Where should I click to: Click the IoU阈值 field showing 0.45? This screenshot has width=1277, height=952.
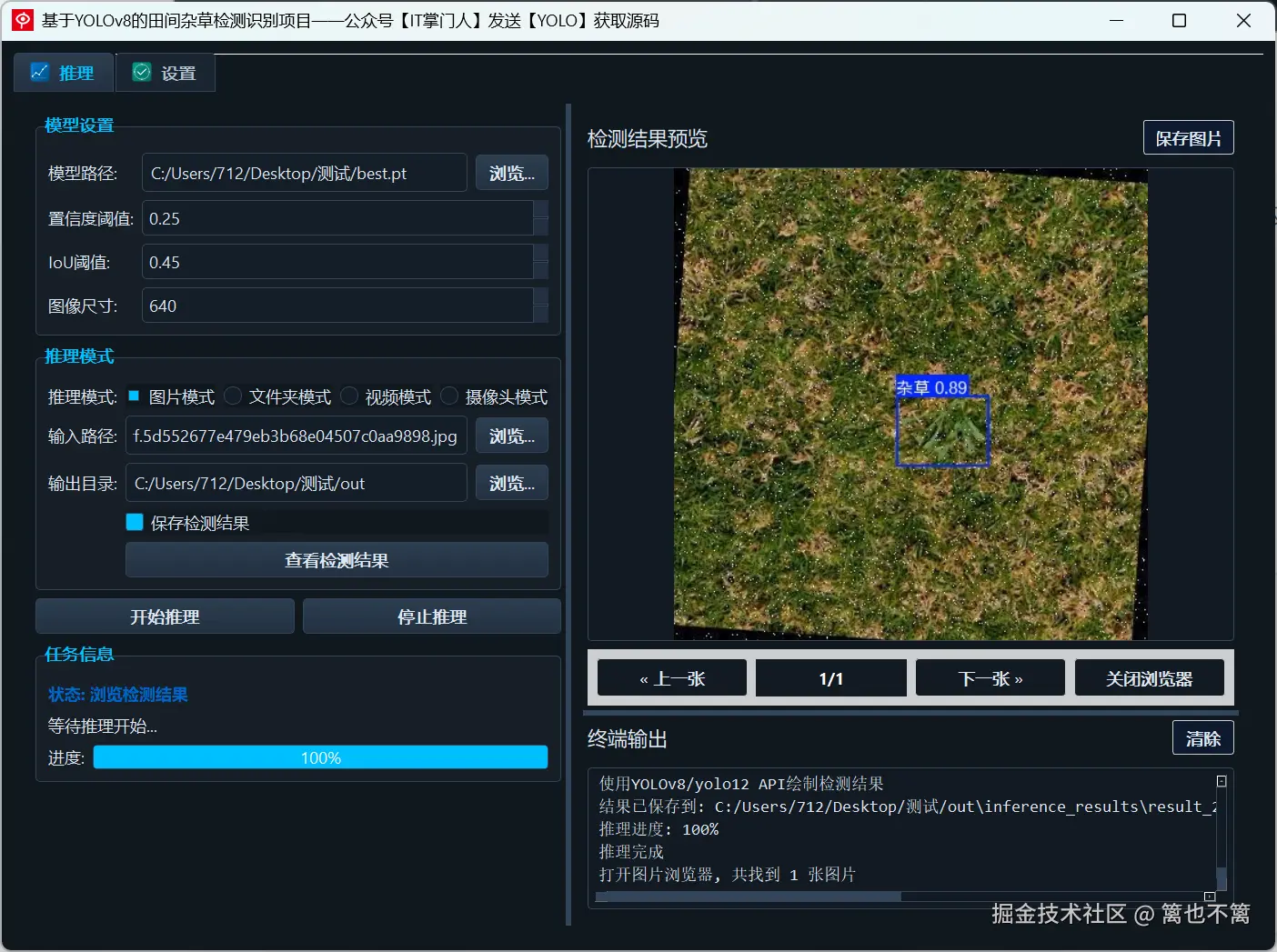pyautogui.click(x=337, y=262)
